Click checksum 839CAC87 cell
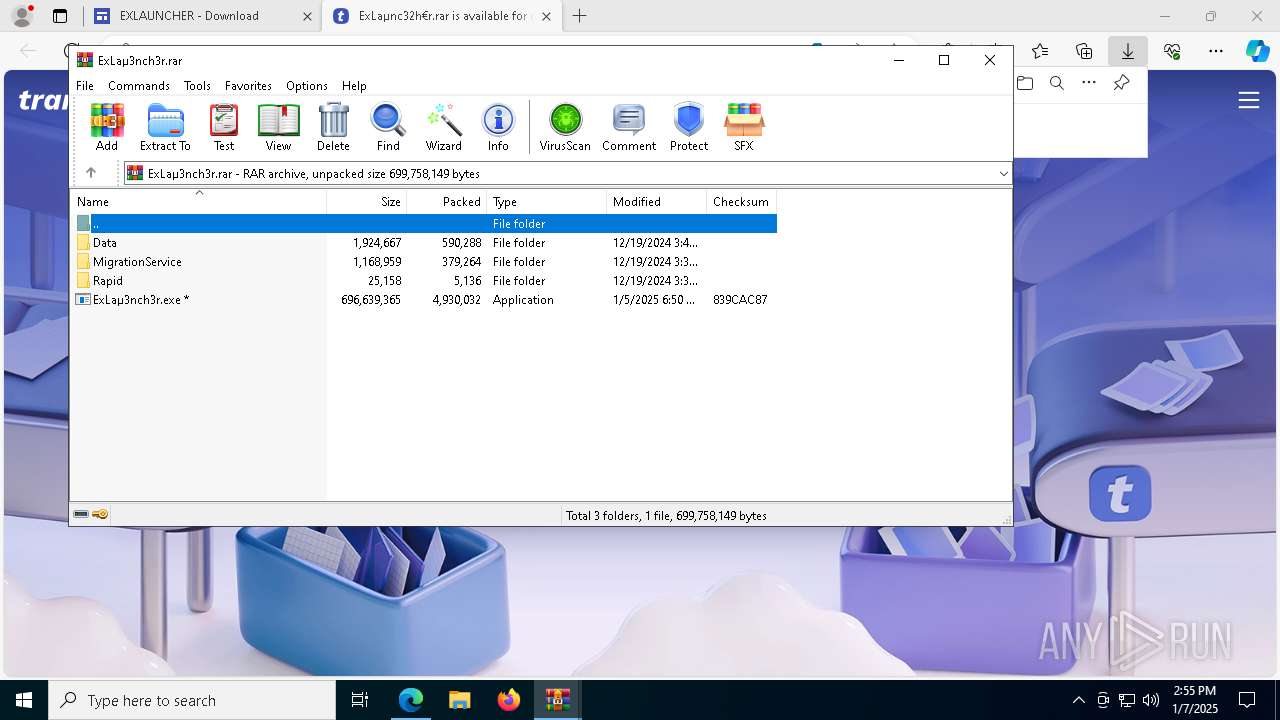Screen dimensions: 1280x720 point(740,300)
